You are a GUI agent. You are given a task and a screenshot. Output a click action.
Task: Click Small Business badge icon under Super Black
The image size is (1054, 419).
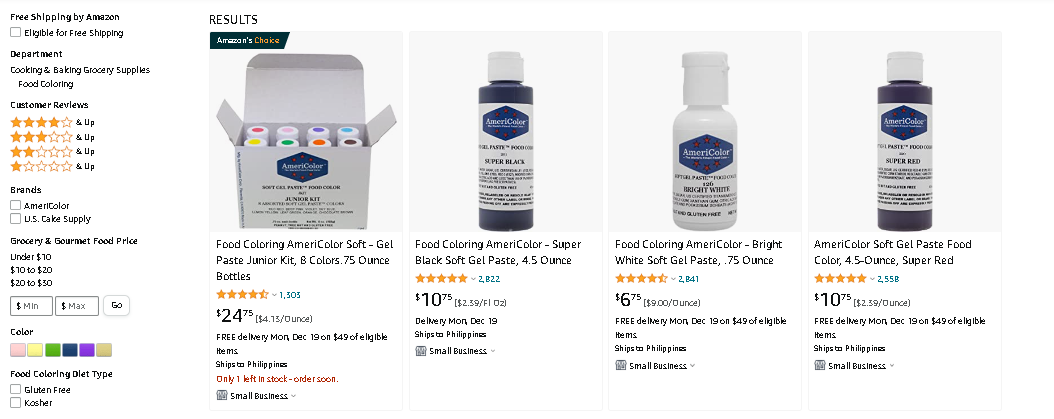click(x=421, y=350)
